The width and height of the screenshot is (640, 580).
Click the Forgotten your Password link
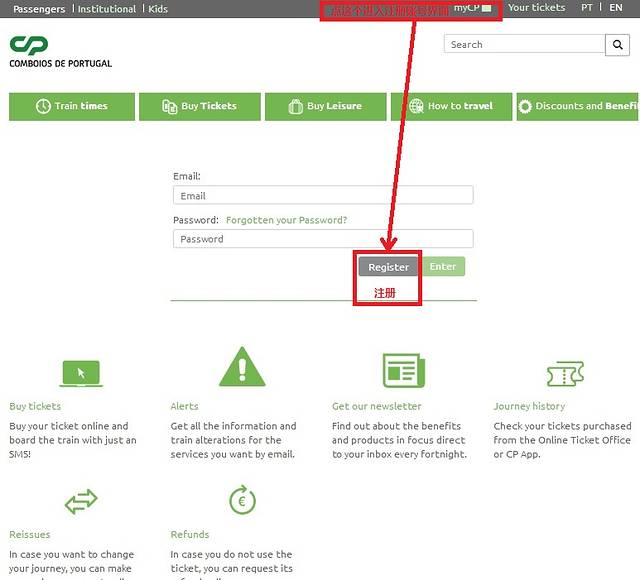(286, 220)
